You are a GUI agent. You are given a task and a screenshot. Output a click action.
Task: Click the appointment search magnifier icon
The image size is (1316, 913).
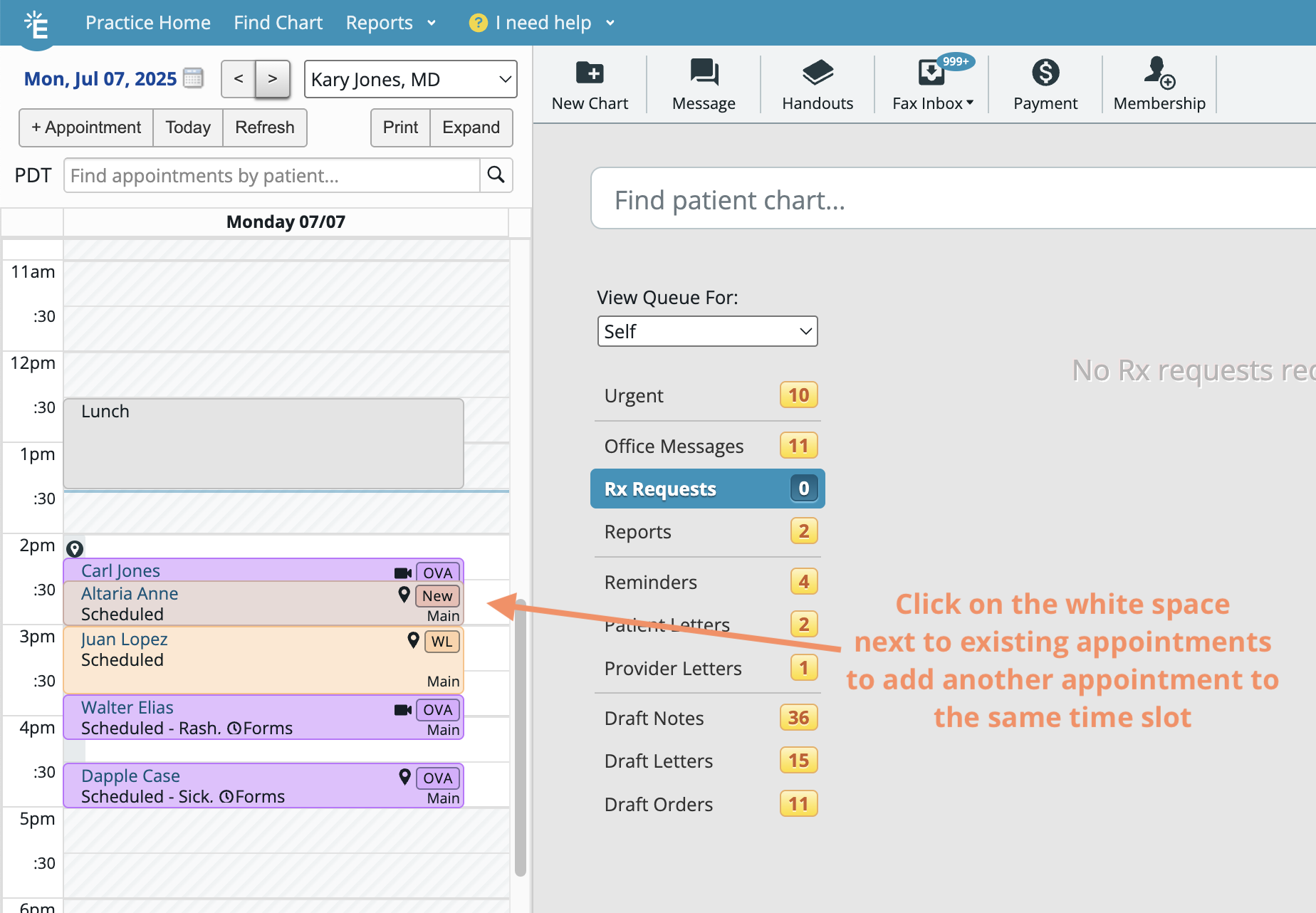pos(496,175)
